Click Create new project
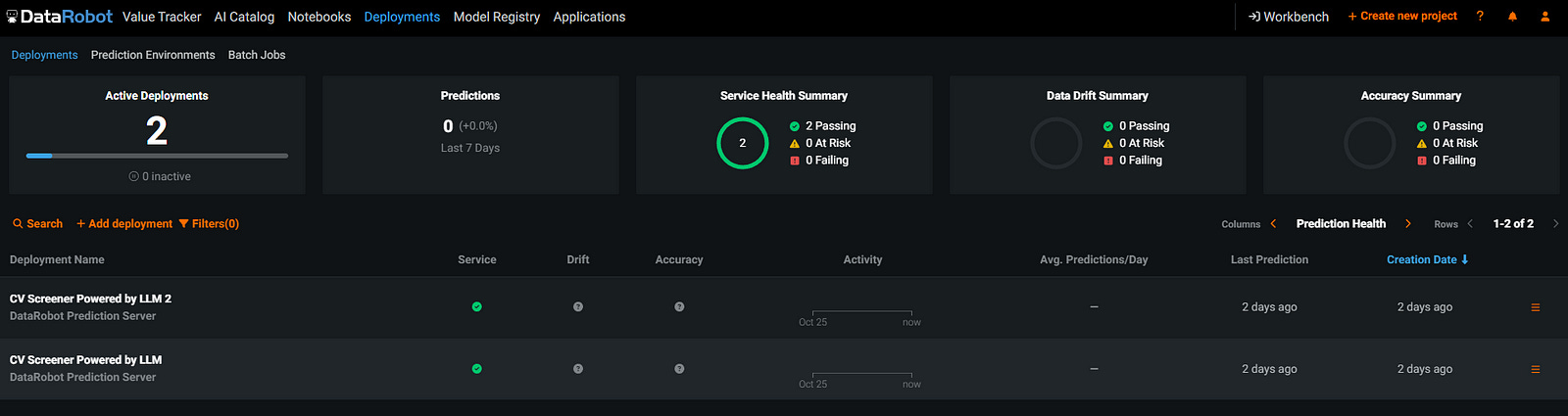 tap(1402, 17)
